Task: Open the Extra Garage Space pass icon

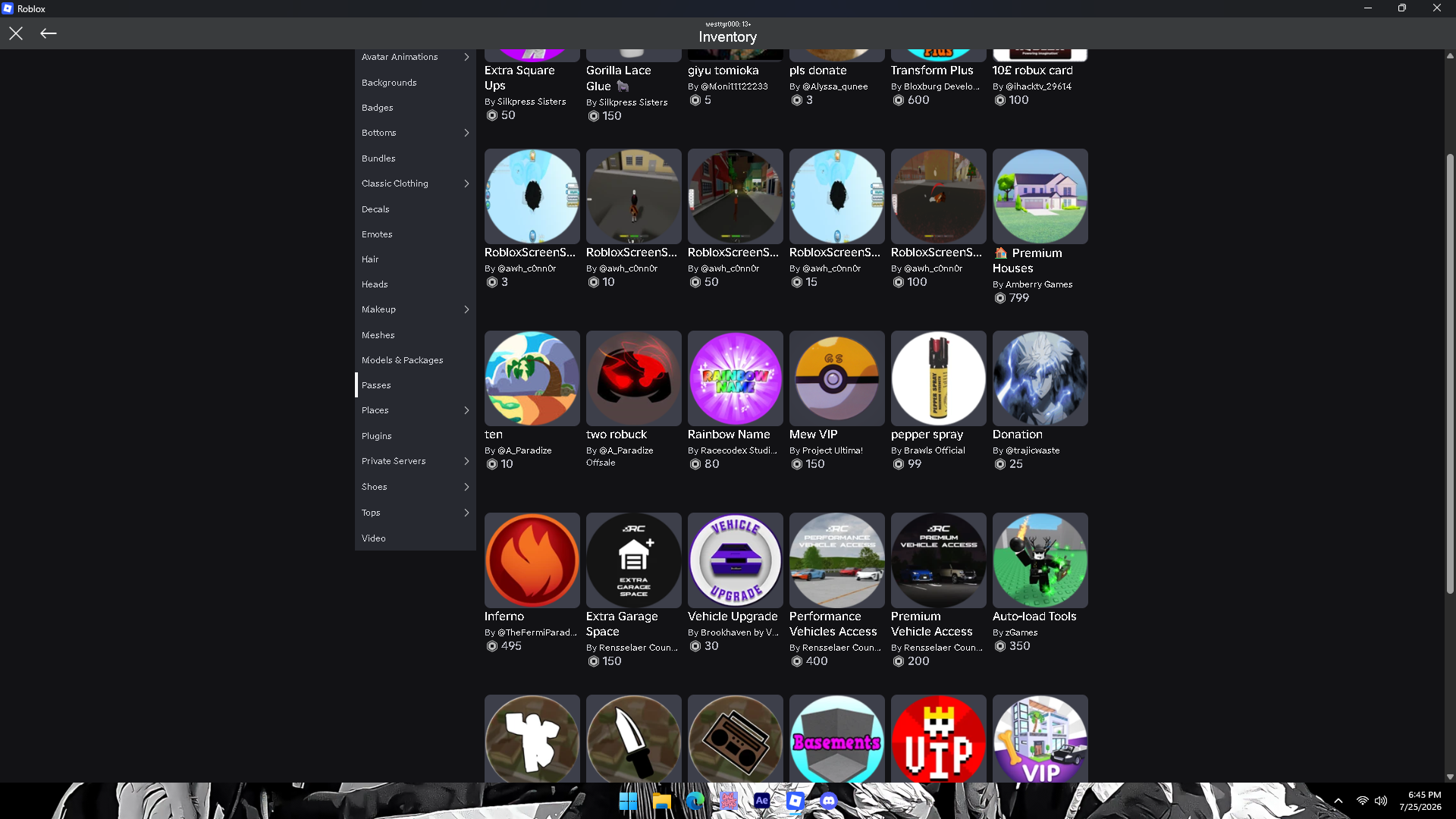Action: [x=633, y=560]
